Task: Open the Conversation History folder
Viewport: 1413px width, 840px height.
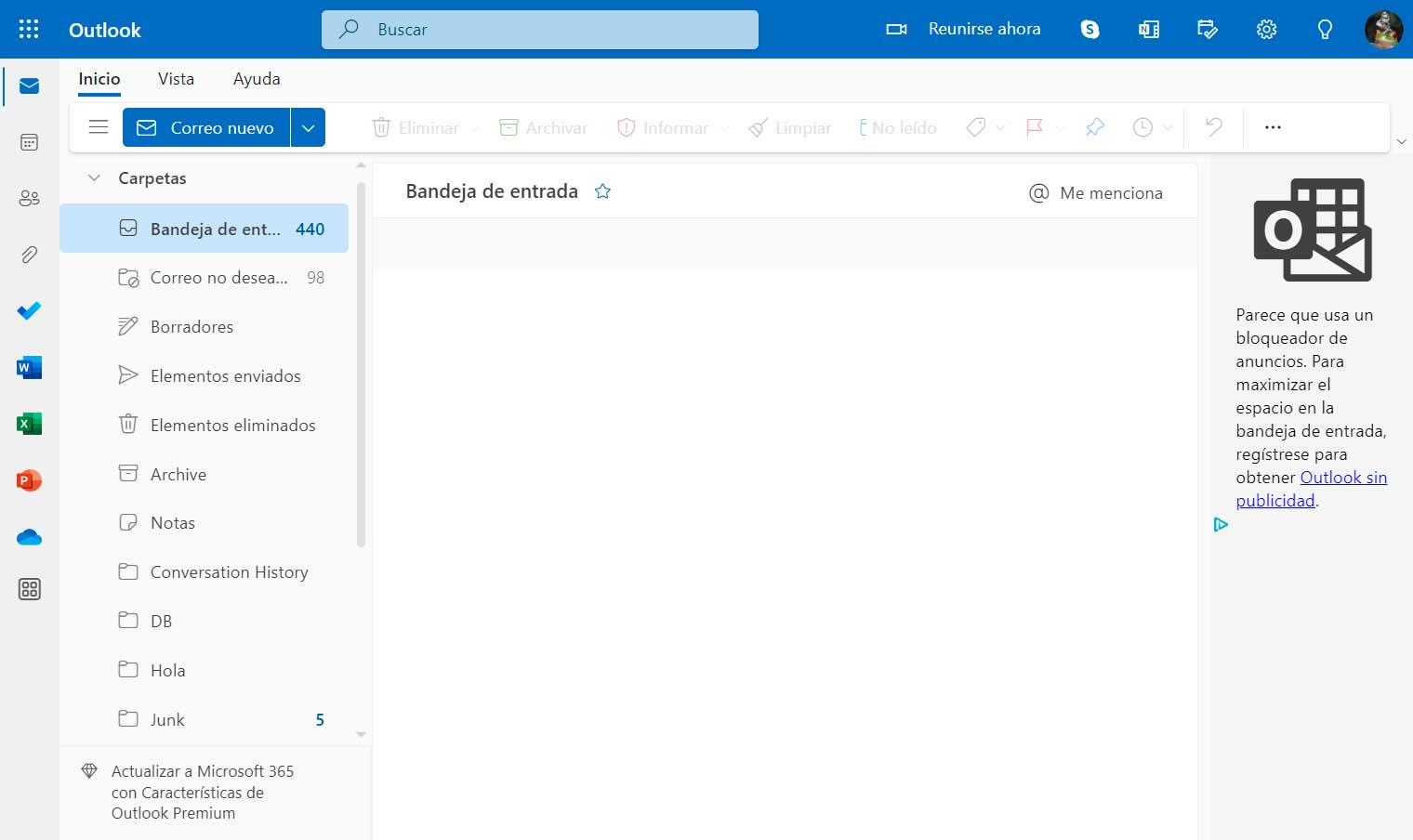Action: click(205, 572)
